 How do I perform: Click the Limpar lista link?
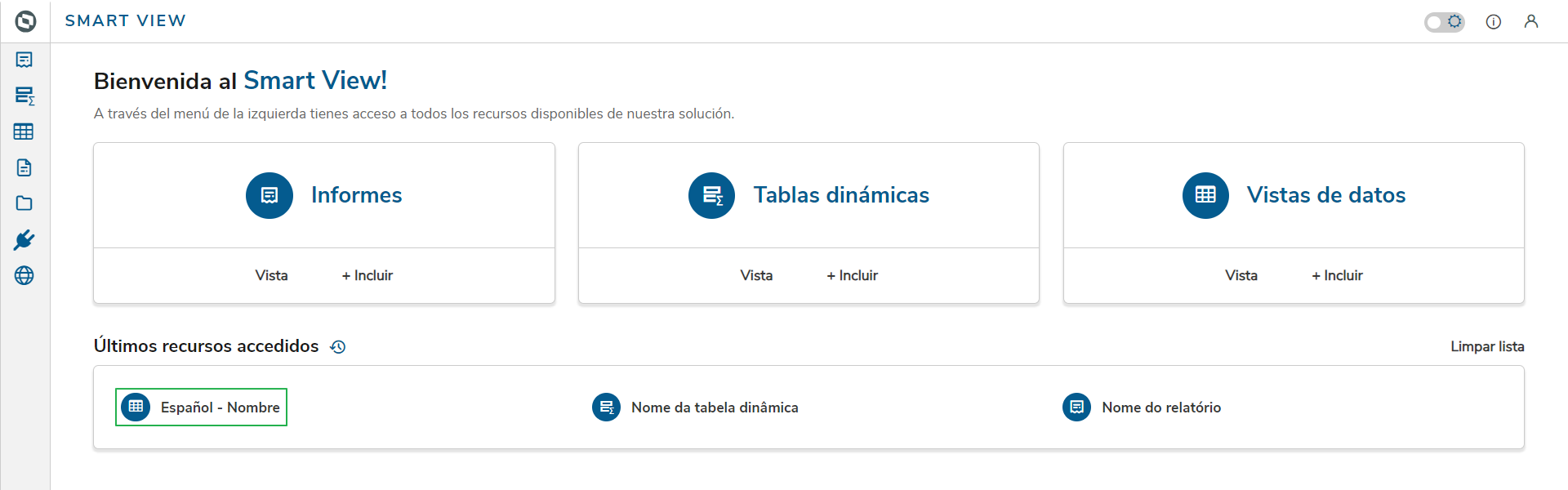tap(1486, 347)
